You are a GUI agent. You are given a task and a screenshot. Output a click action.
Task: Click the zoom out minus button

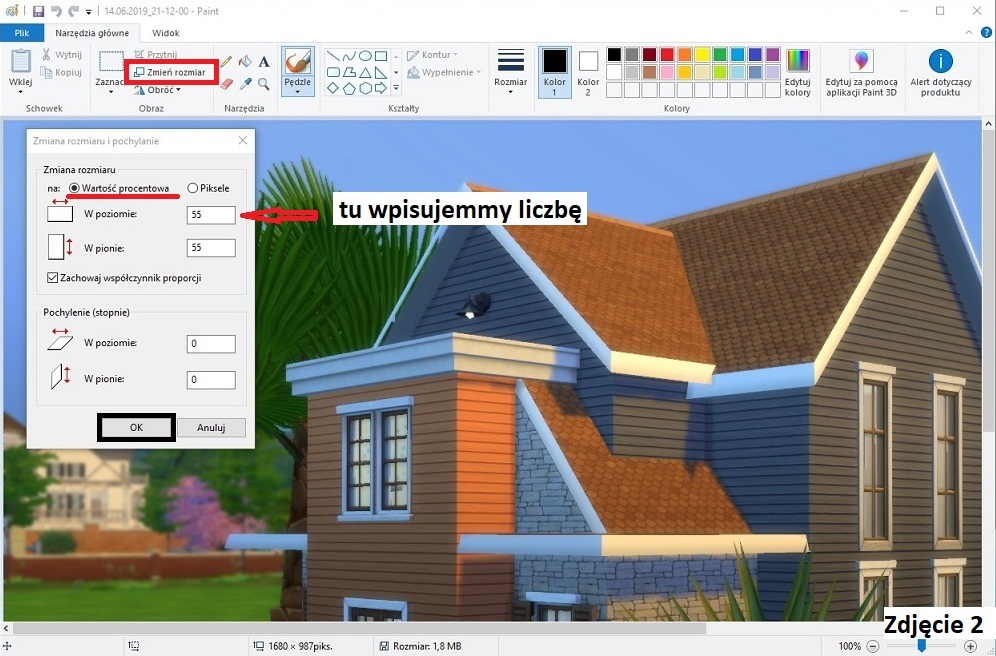pos(873,646)
